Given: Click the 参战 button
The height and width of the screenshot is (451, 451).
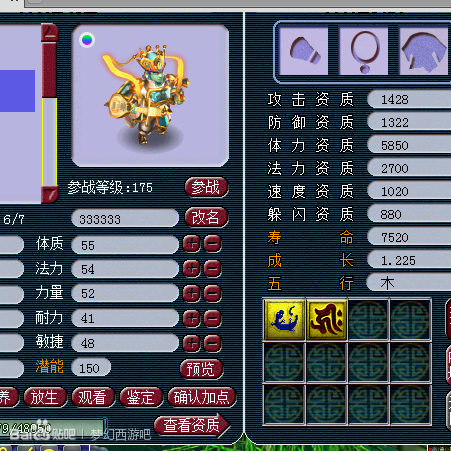Looking at the screenshot, I should (207, 187).
